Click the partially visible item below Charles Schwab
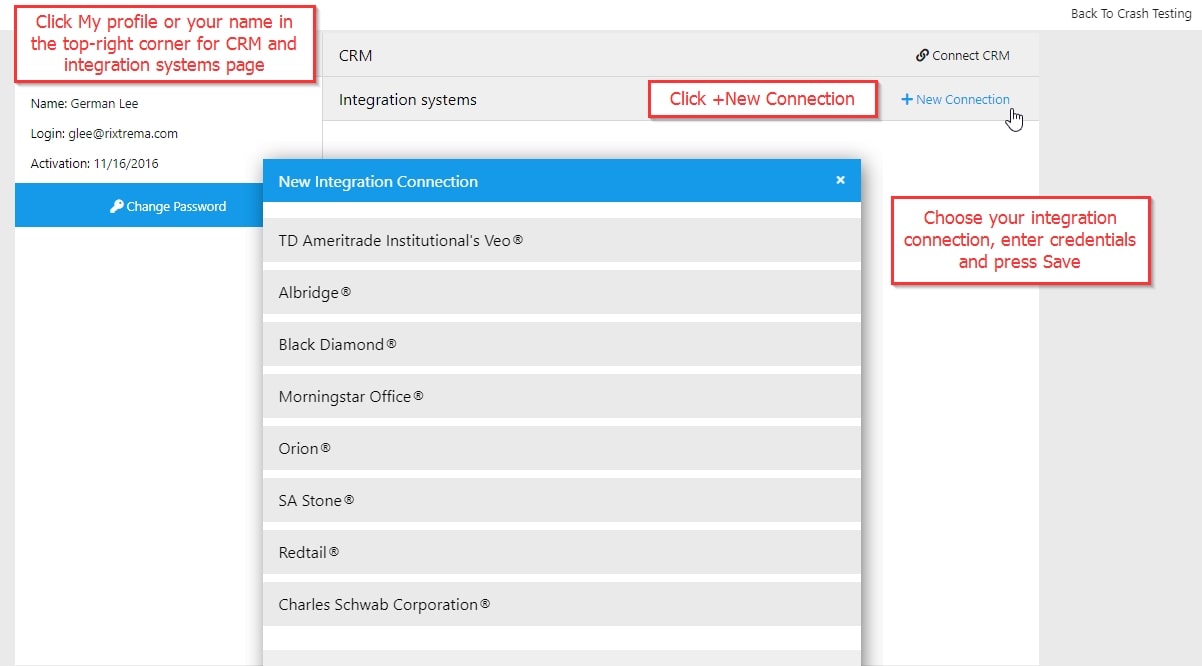This screenshot has height=666, width=1202. click(561, 657)
